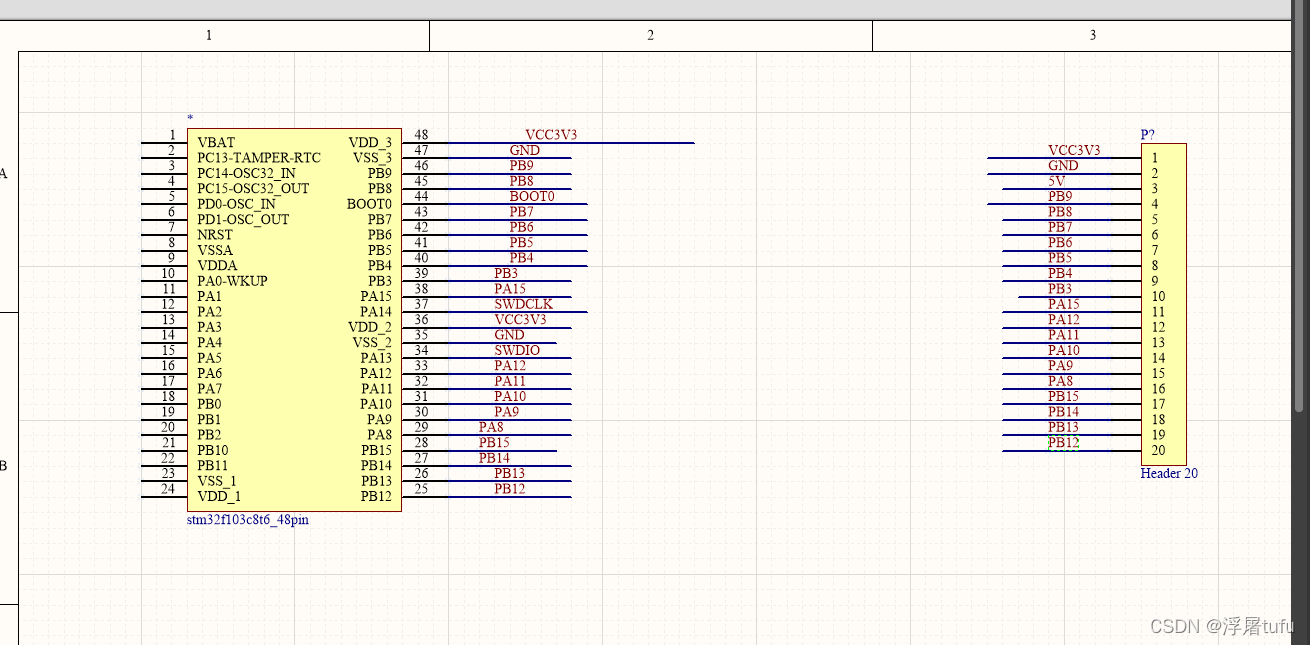Click the VSS_1 pin name
The height and width of the screenshot is (645, 1310).
click(x=217, y=481)
